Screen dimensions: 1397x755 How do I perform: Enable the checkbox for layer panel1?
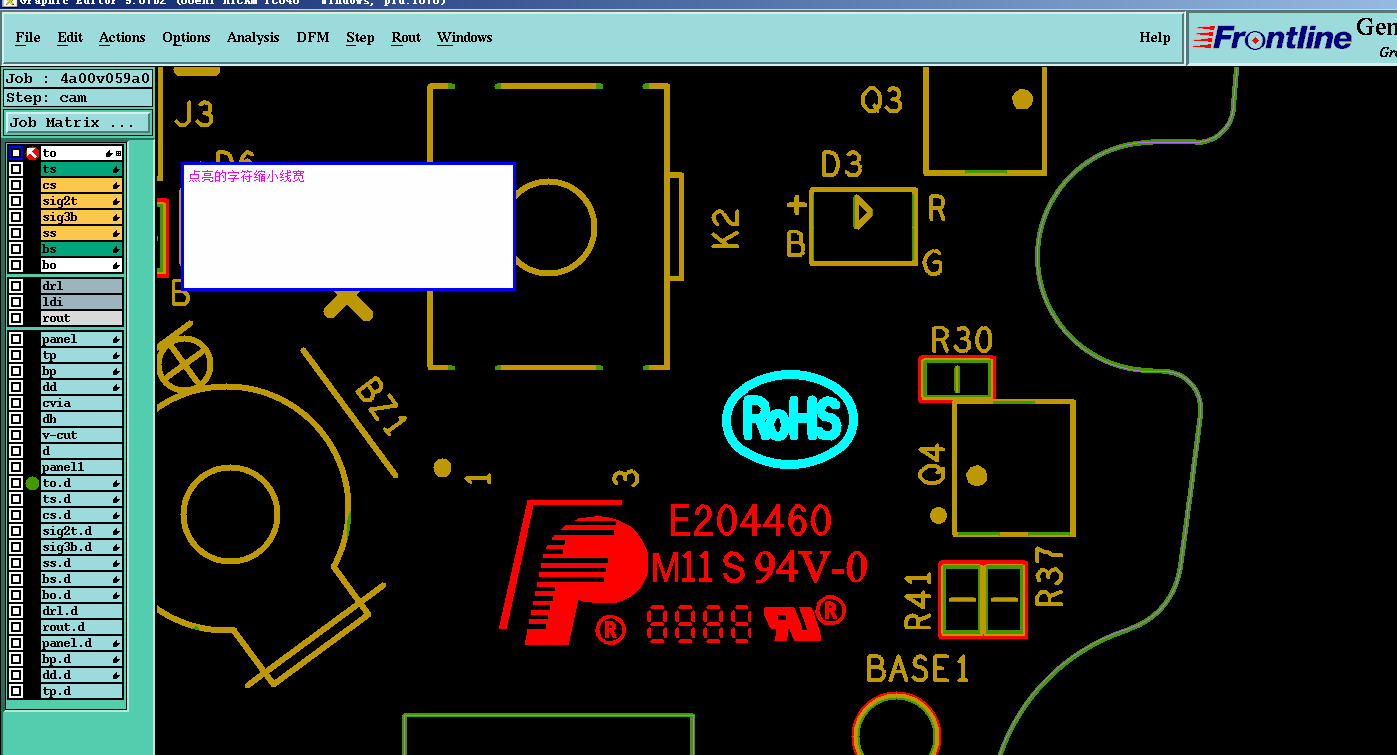[16, 467]
